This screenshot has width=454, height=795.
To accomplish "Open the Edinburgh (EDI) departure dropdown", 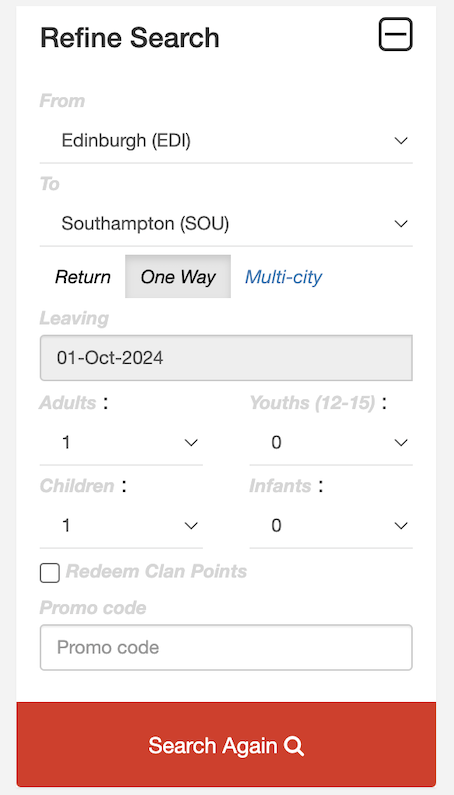I will (226, 140).
